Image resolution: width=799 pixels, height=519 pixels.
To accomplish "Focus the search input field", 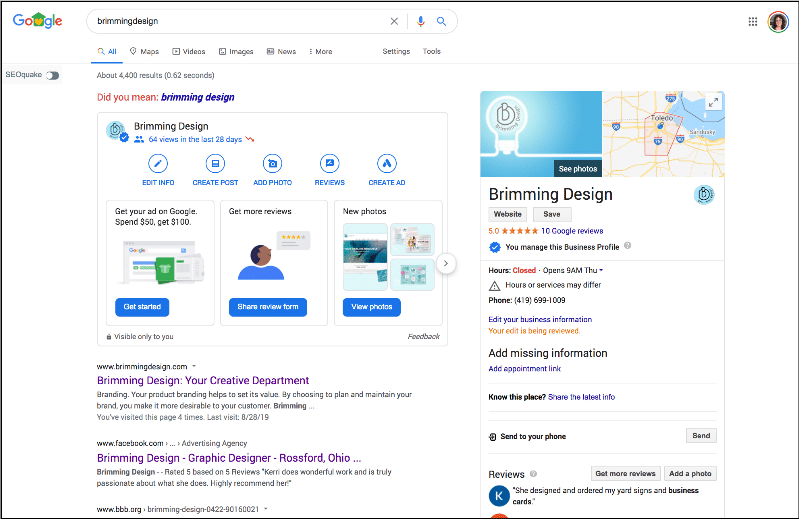I will pos(239,21).
